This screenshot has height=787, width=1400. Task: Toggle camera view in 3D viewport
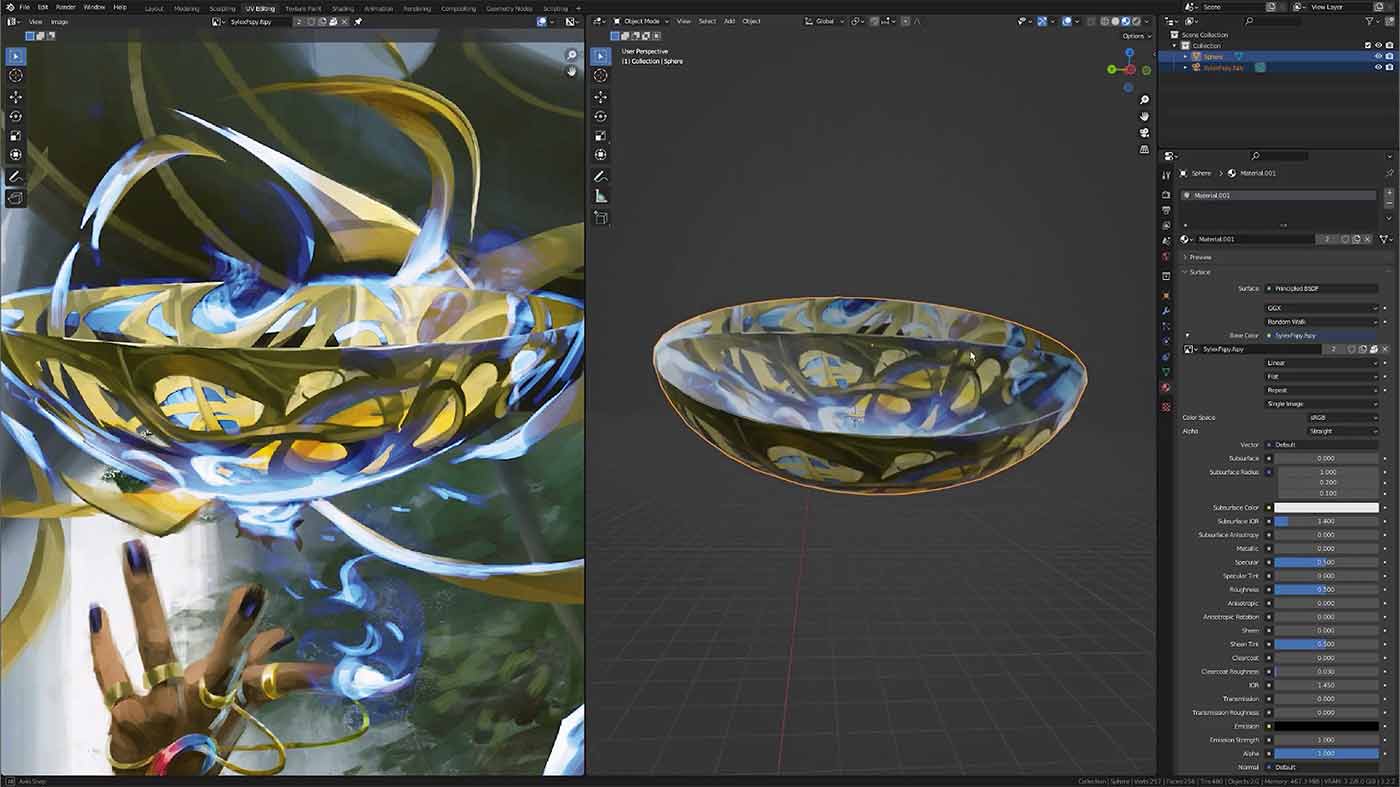click(x=1145, y=132)
